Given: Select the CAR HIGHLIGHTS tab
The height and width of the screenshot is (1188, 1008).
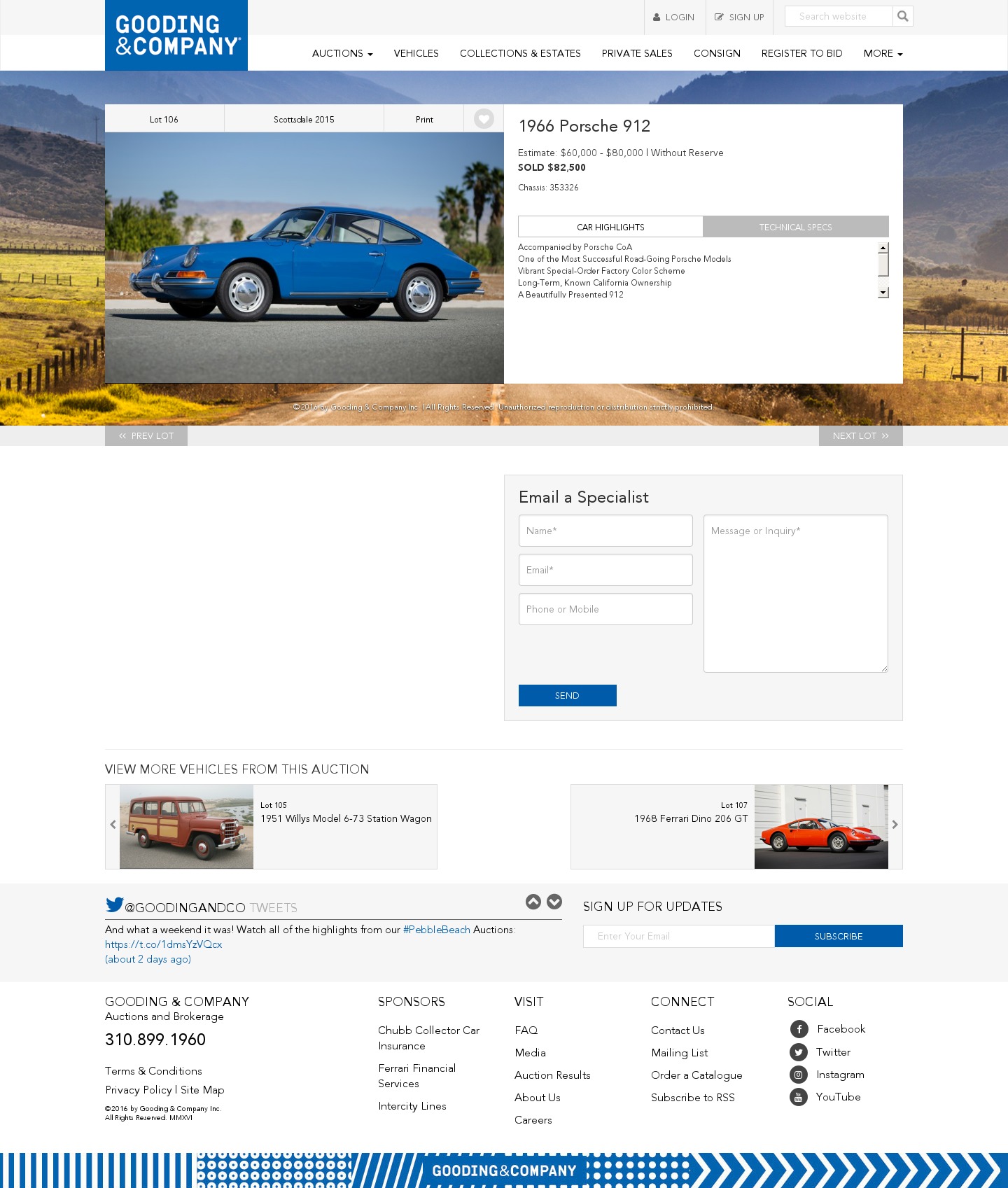Looking at the screenshot, I should click(x=610, y=227).
